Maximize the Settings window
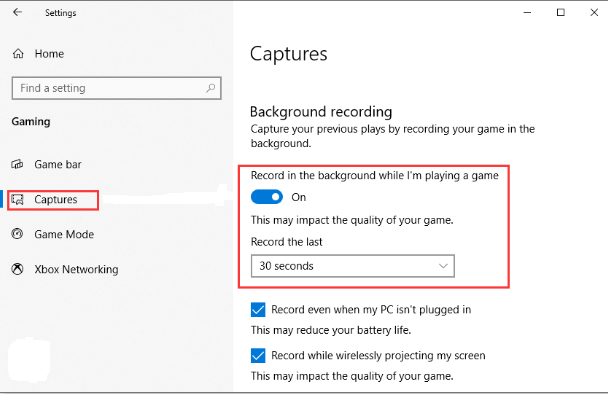 point(561,12)
